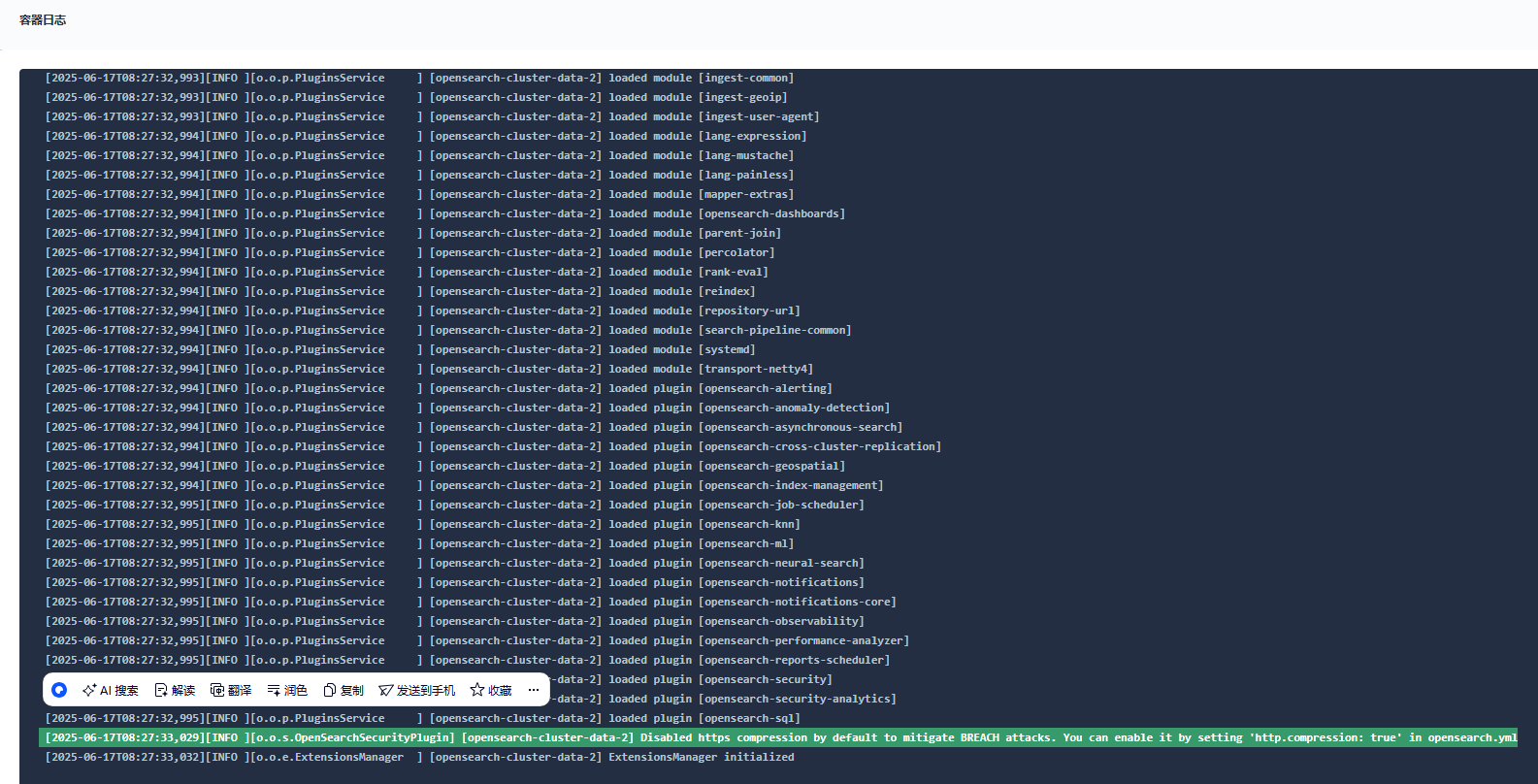
Task: Click 发送到手机 in the floating toolbar
Action: click(417, 690)
